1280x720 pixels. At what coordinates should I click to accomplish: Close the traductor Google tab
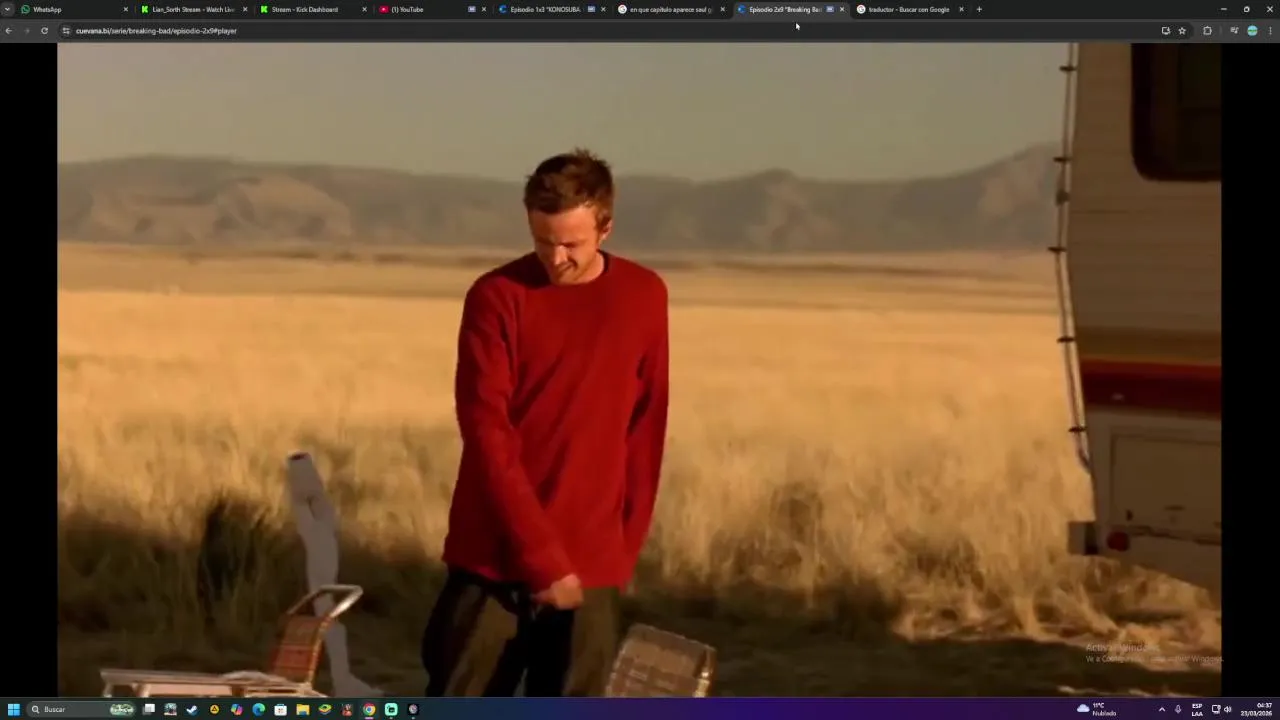(x=961, y=9)
